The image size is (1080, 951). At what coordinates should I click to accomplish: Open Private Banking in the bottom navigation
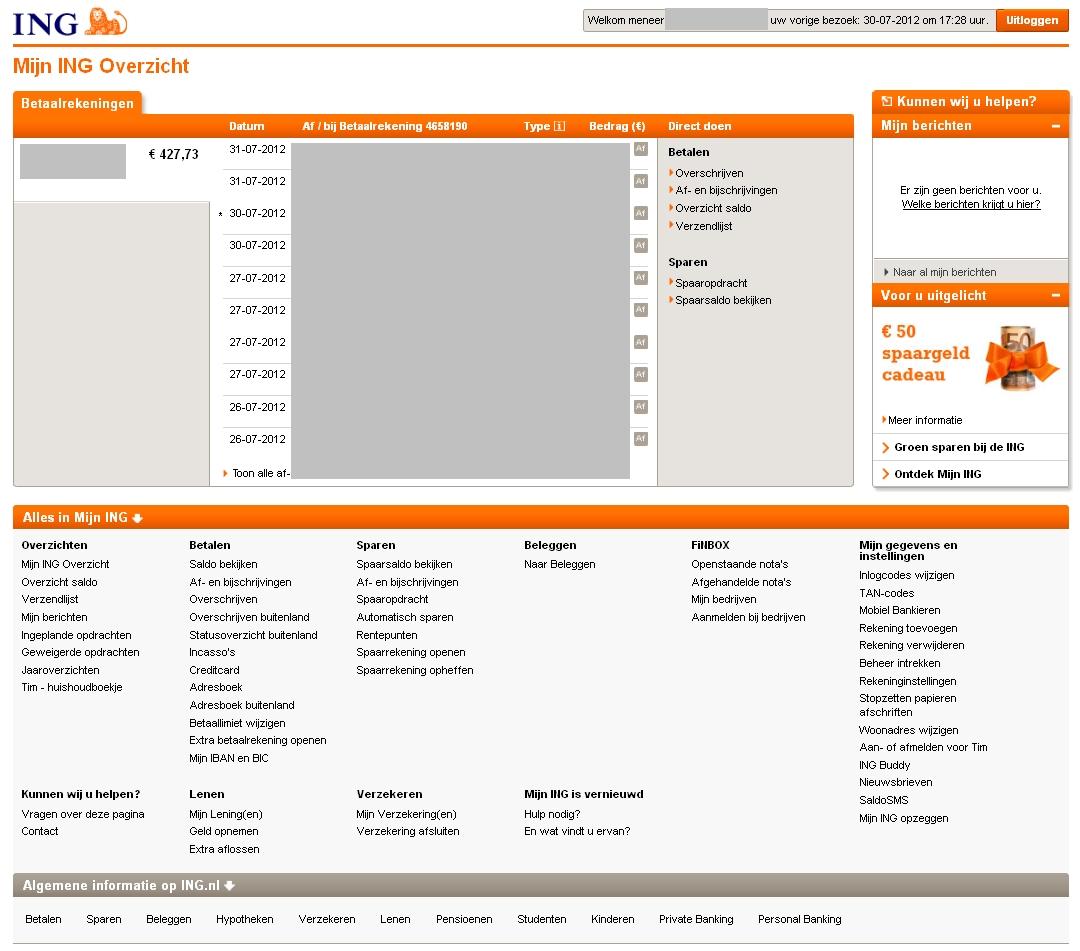tap(696, 919)
